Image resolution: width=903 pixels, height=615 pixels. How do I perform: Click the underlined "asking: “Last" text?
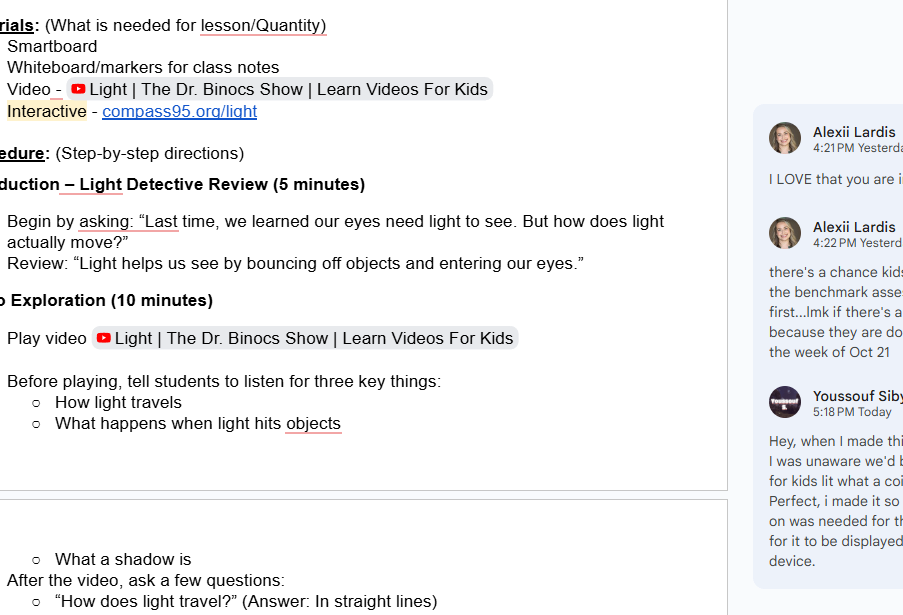point(129,221)
